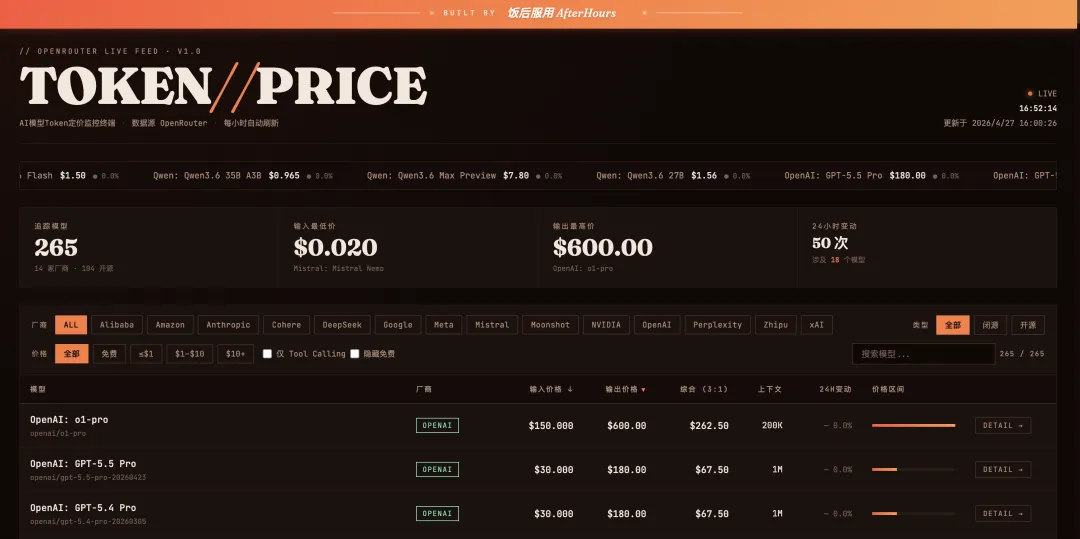Filter vendors by Anthropic
Screen dimensions: 1080x539
click(228, 325)
